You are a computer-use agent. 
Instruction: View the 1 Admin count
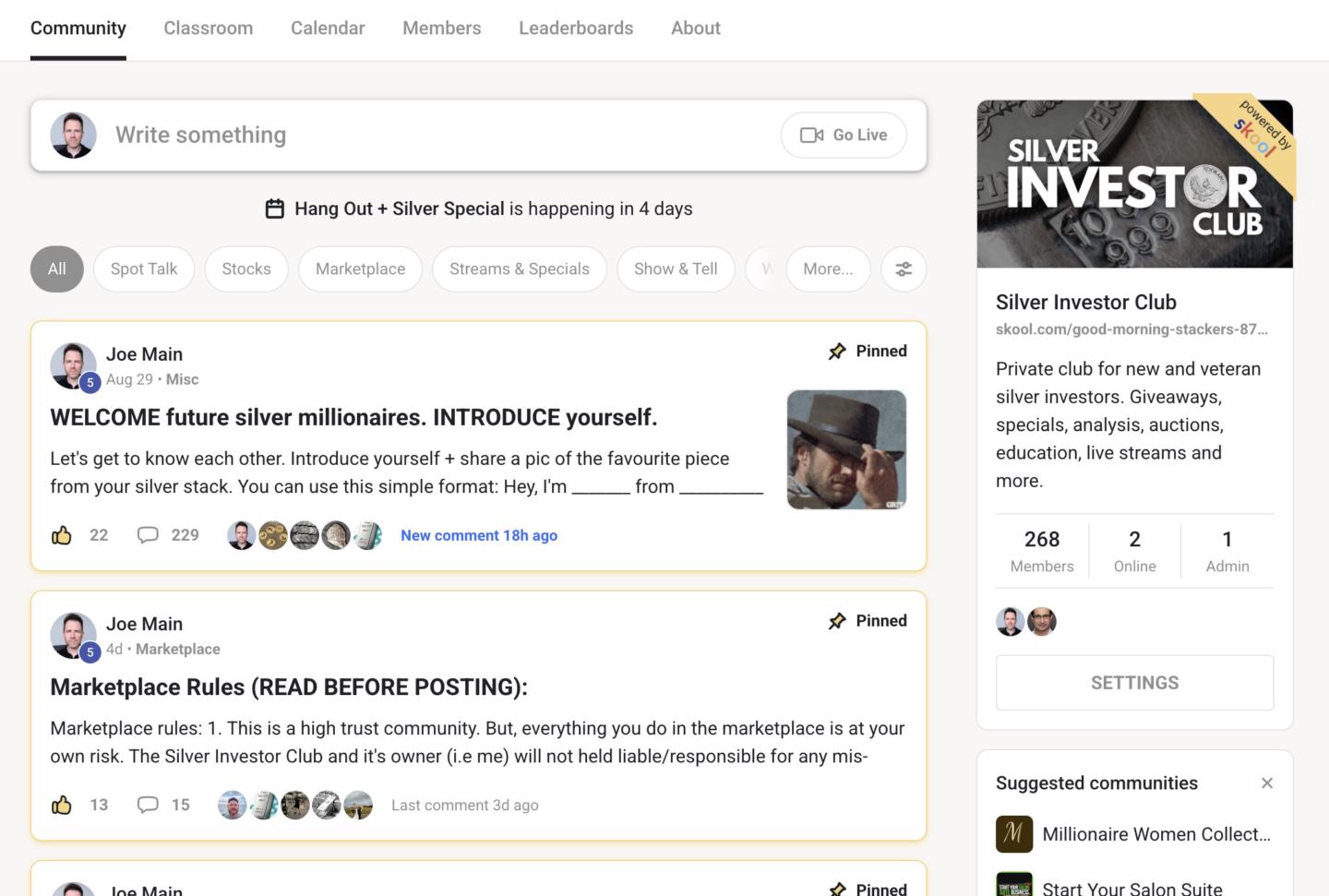(x=1227, y=551)
